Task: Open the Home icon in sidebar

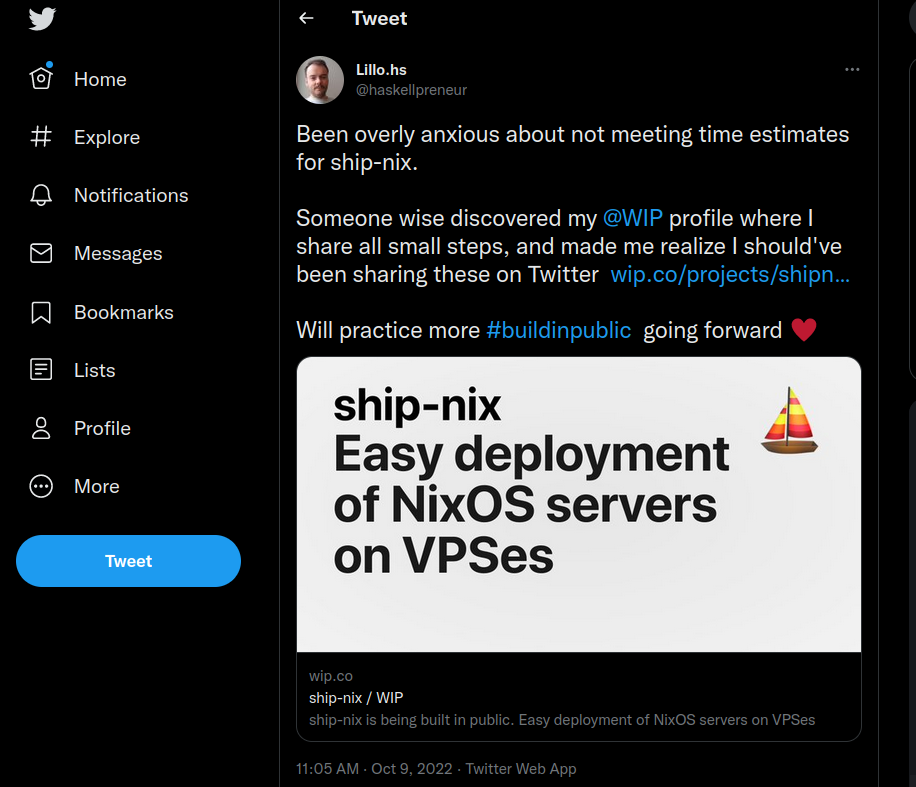Action: click(41, 79)
